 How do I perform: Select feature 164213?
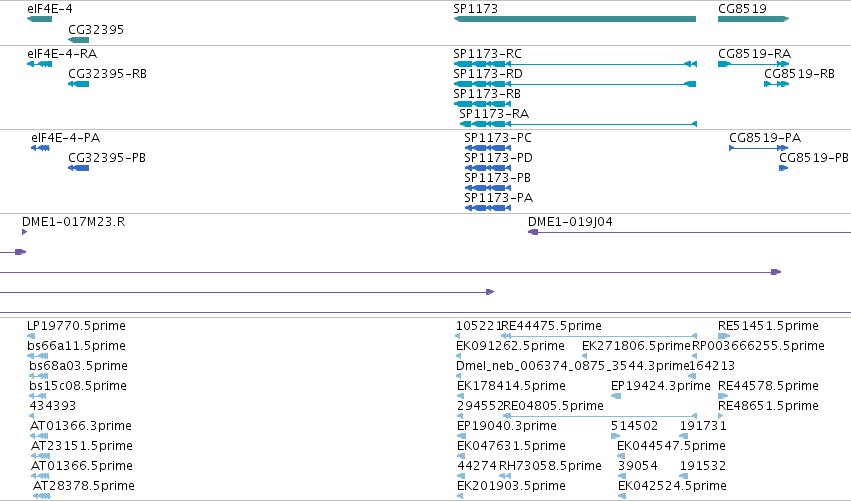[692, 376]
